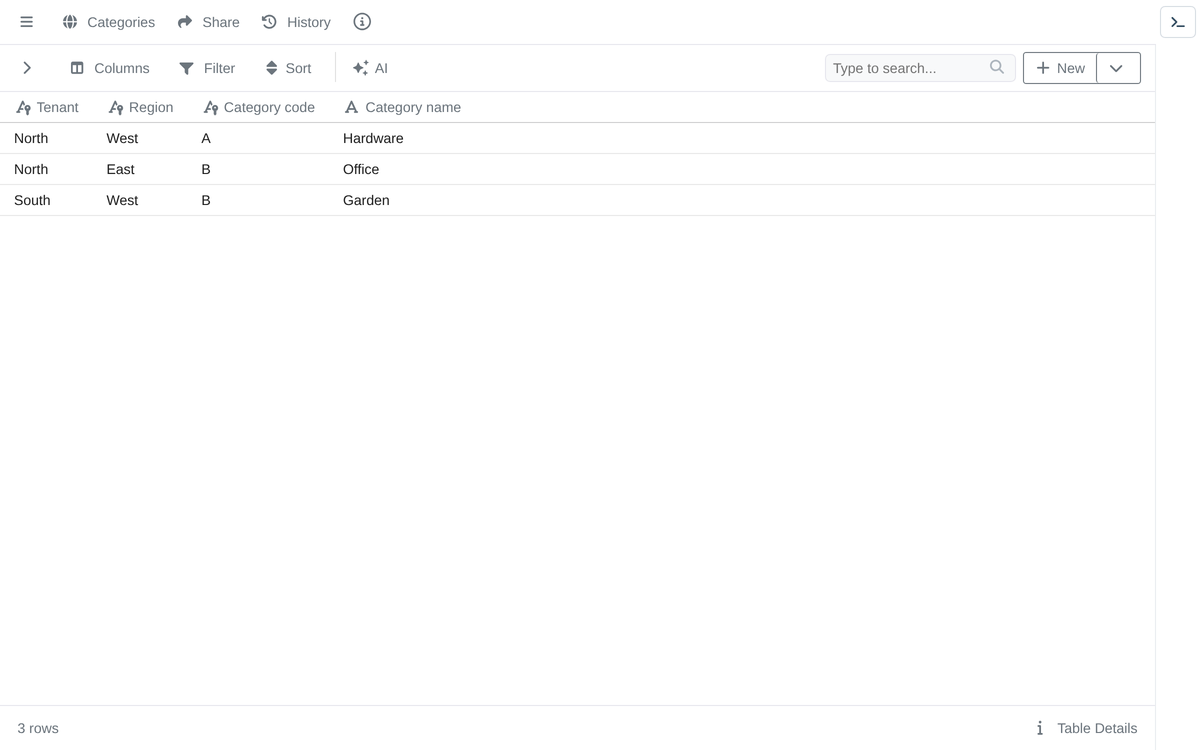
Task: Click the Categories globe icon
Action: [x=70, y=22]
